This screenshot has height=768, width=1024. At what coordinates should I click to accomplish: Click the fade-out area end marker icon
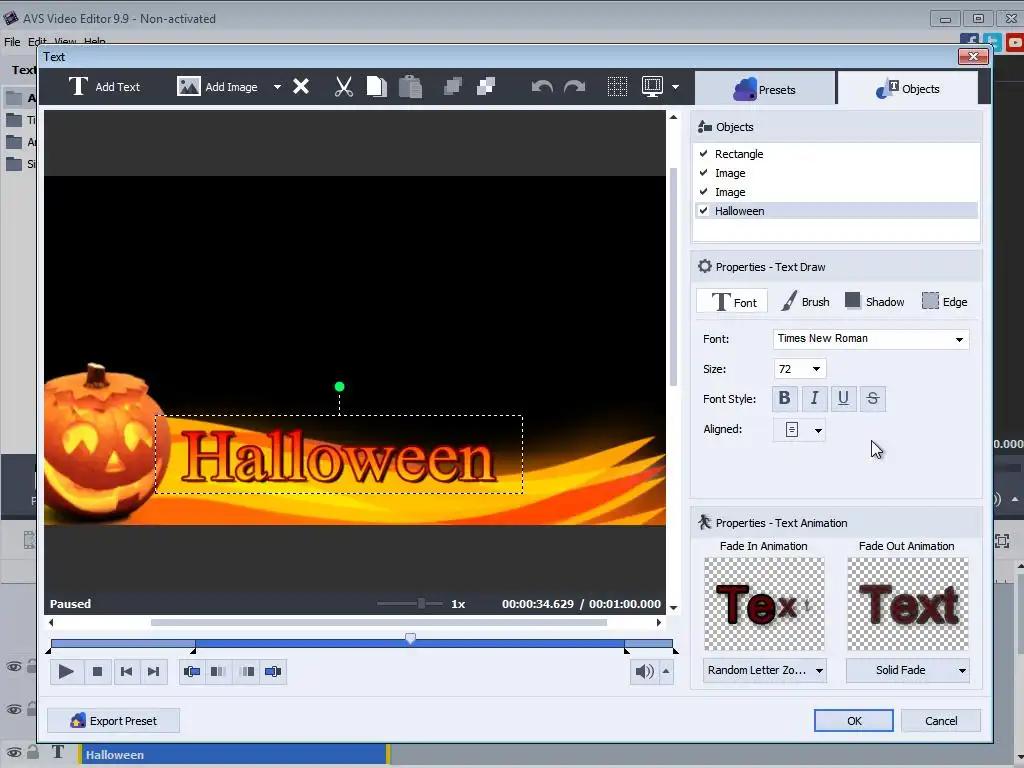click(x=273, y=671)
